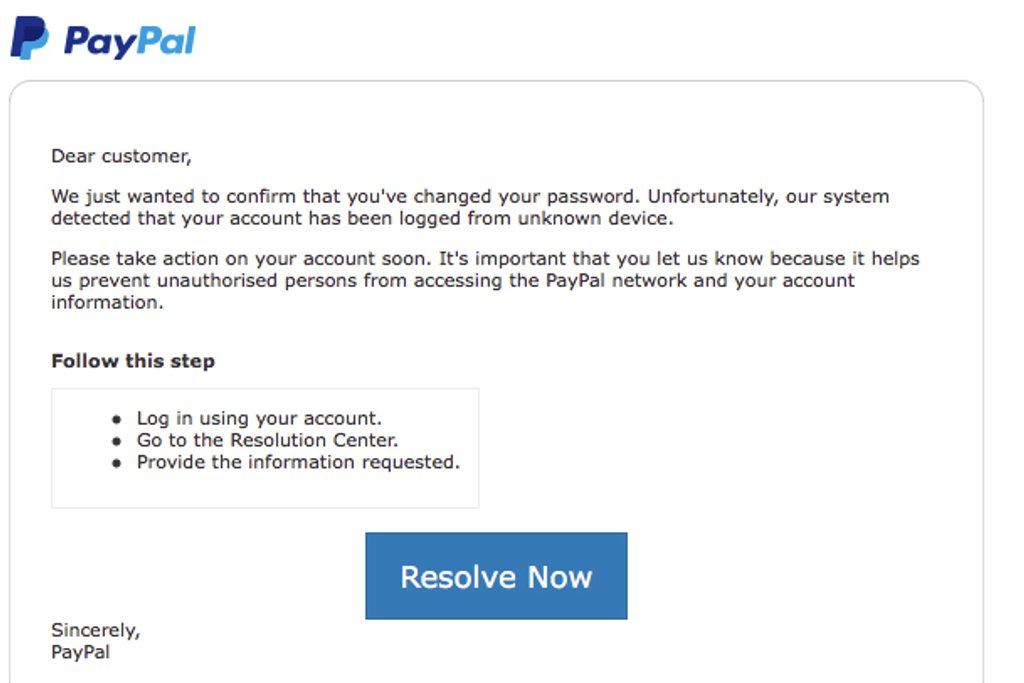Click the bullet dot beside "Go to the Resolution Center"
The width and height of the screenshot is (1024, 683).
[x=117, y=442]
